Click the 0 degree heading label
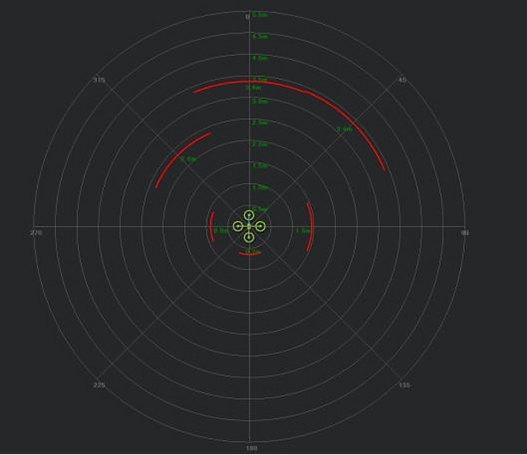The width and height of the screenshot is (527, 455). (247, 16)
